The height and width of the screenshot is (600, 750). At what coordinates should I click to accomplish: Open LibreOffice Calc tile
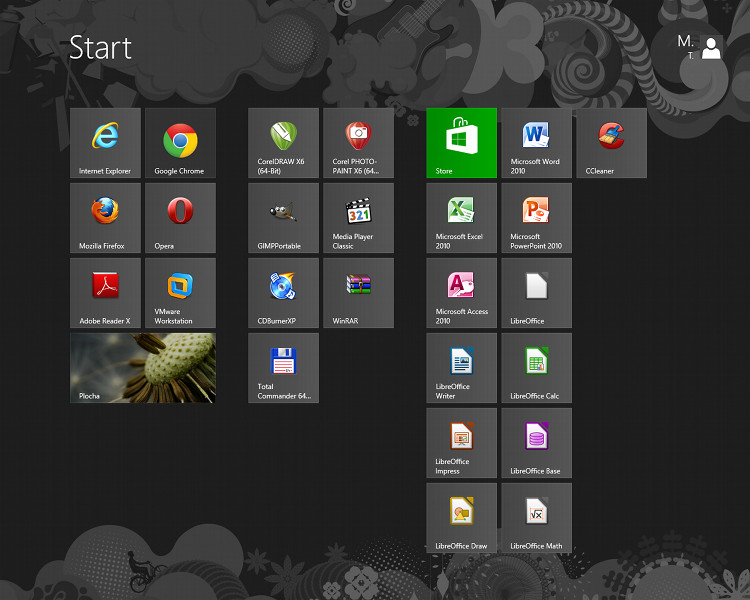(537, 368)
